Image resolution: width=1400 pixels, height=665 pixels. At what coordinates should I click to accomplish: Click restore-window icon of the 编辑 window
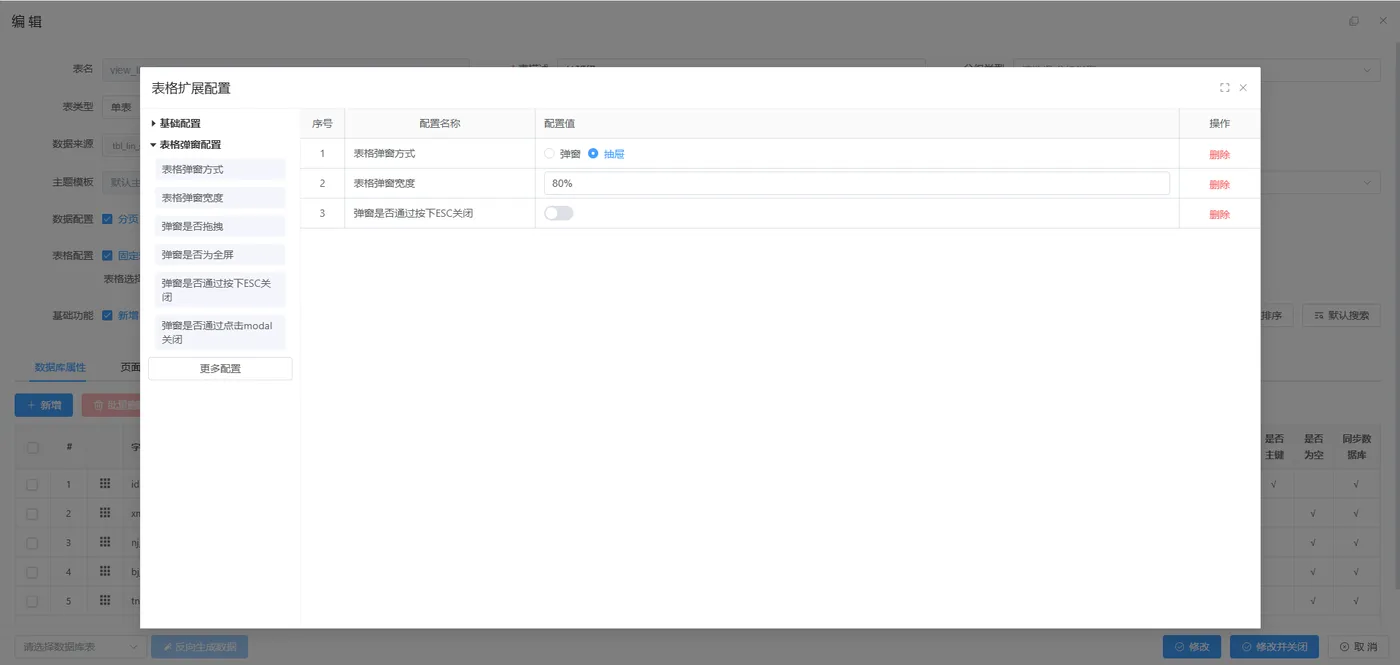coord(1354,21)
